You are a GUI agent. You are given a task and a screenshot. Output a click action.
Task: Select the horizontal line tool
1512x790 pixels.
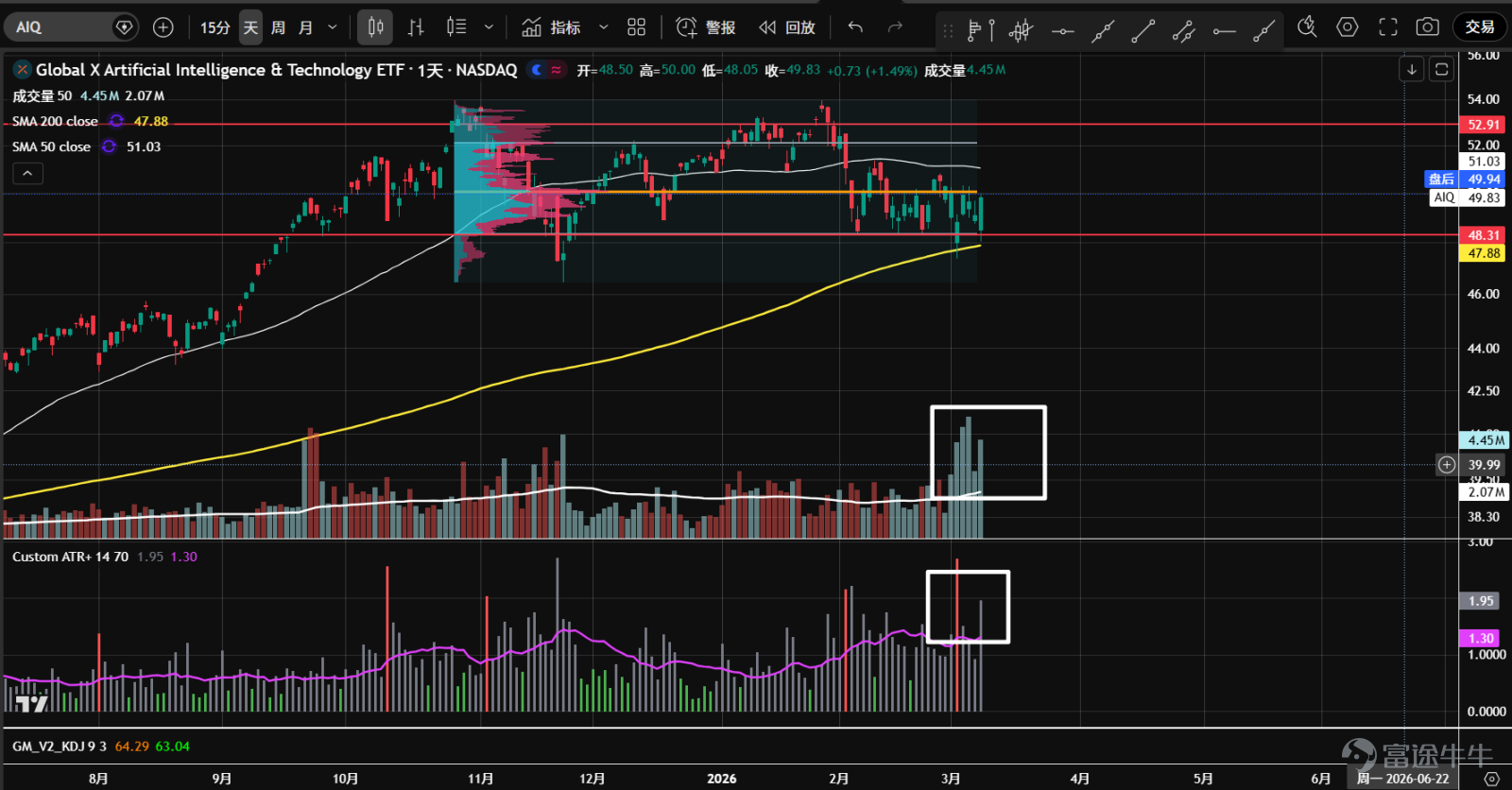tap(1063, 31)
